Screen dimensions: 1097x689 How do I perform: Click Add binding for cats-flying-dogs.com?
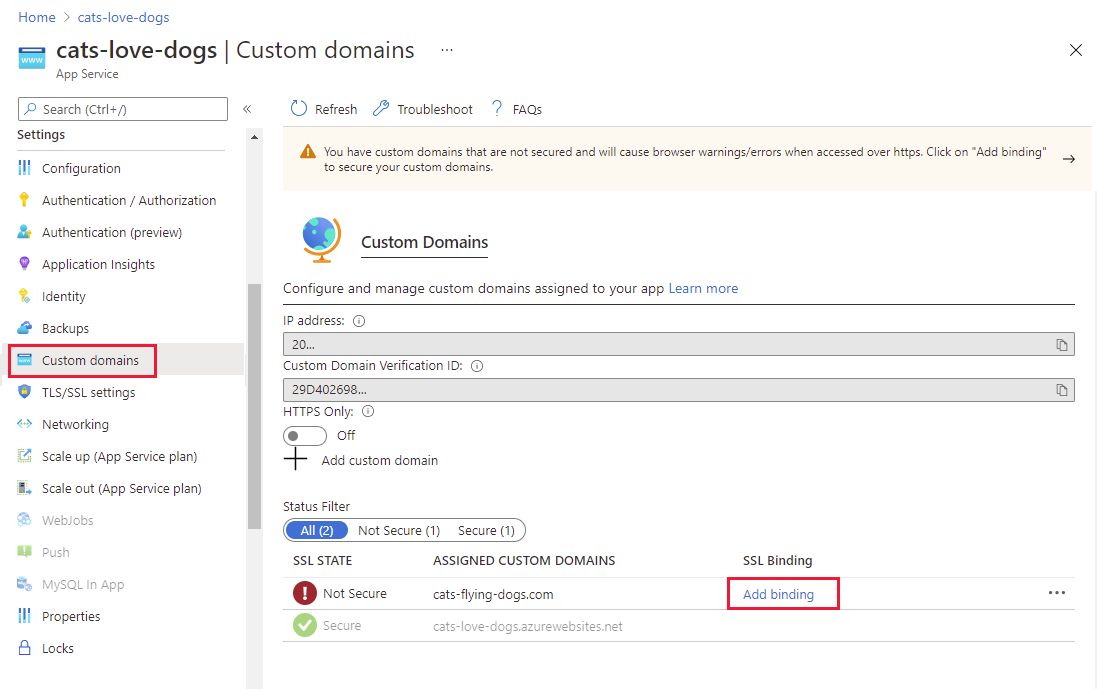[778, 595]
